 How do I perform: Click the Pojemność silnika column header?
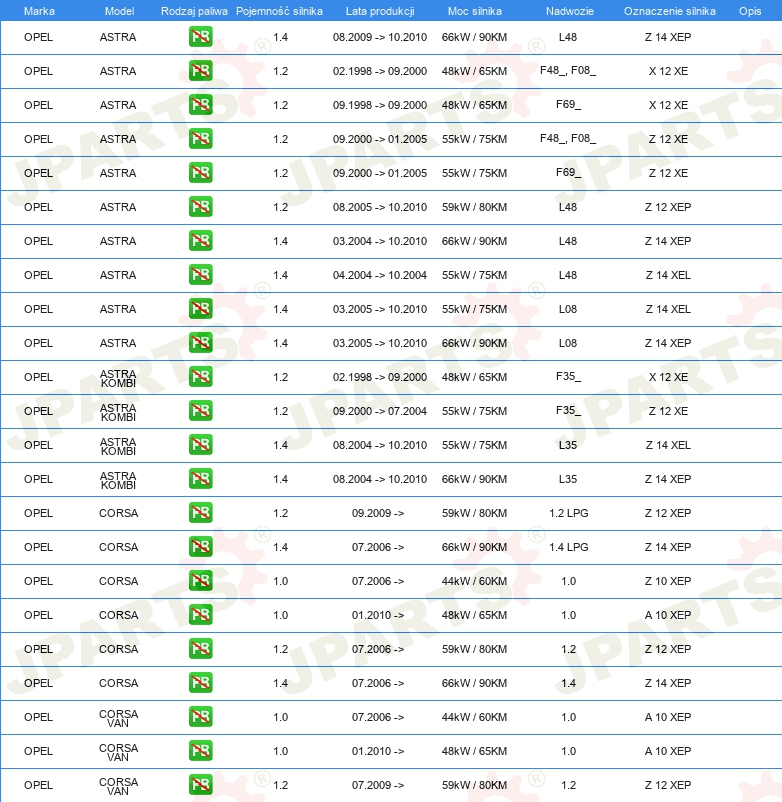point(279,10)
